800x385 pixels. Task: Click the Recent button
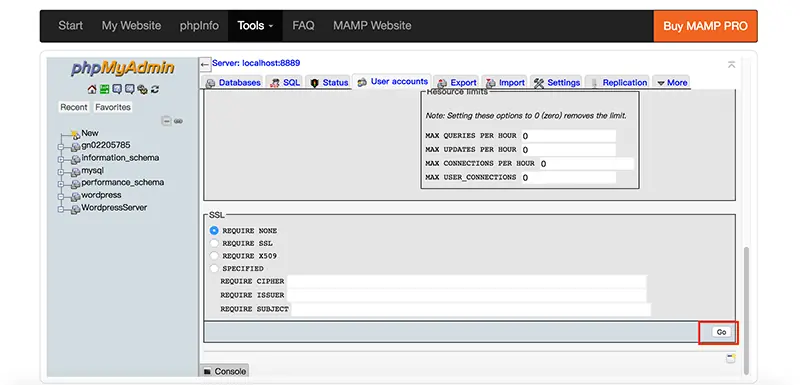[x=74, y=107]
